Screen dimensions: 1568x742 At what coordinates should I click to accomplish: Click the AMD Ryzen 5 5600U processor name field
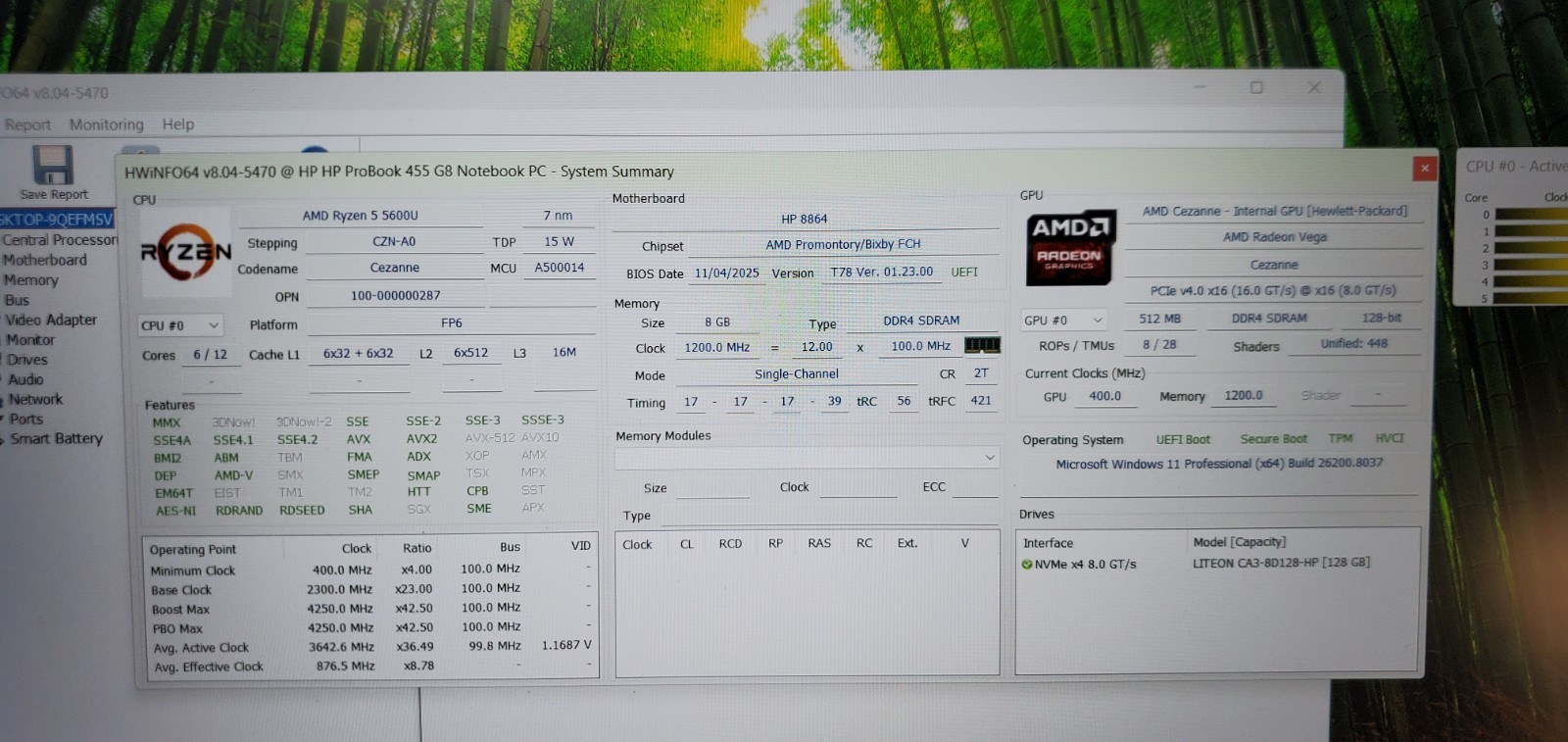(361, 216)
